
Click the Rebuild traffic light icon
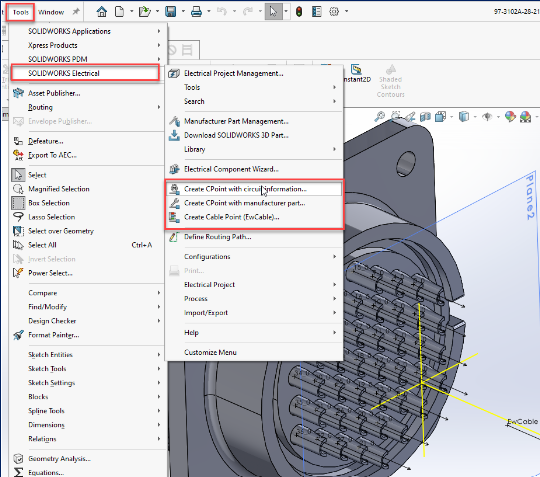point(299,12)
